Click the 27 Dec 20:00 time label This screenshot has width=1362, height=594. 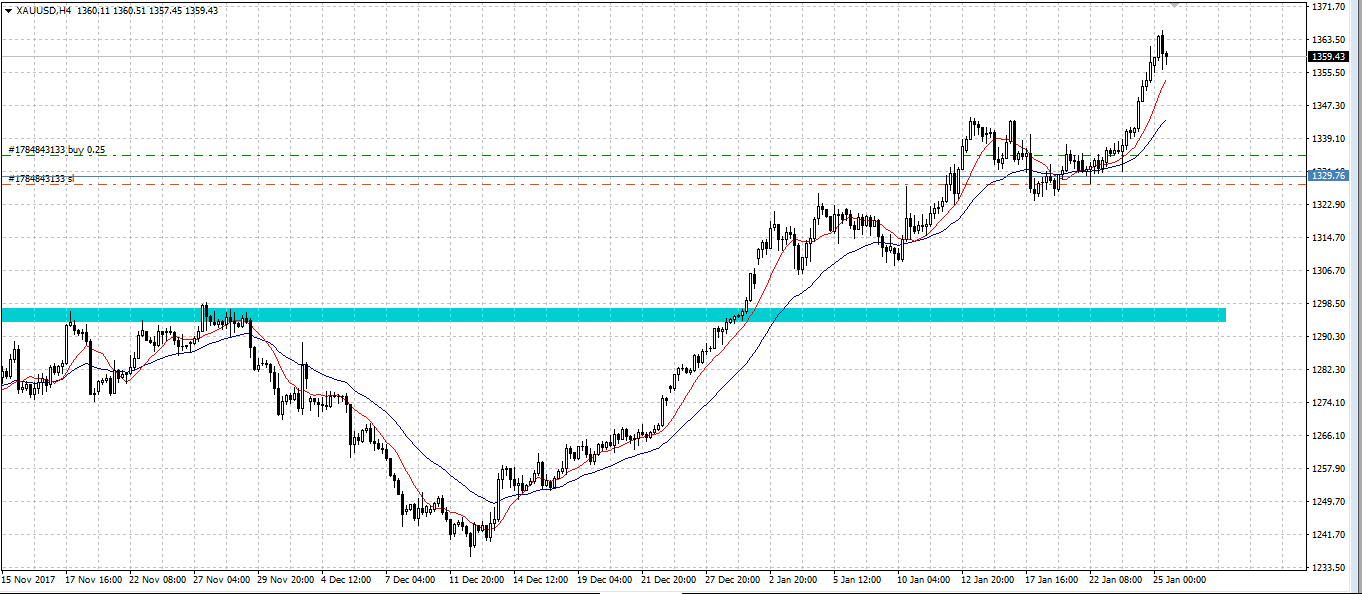733,580
